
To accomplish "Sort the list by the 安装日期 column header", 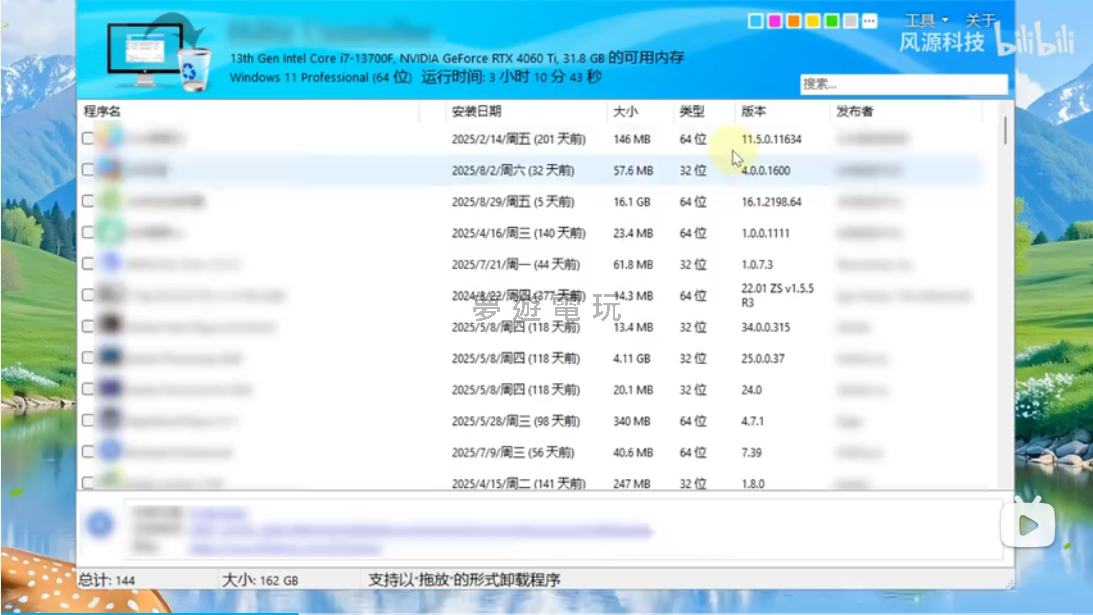I will click(476, 111).
